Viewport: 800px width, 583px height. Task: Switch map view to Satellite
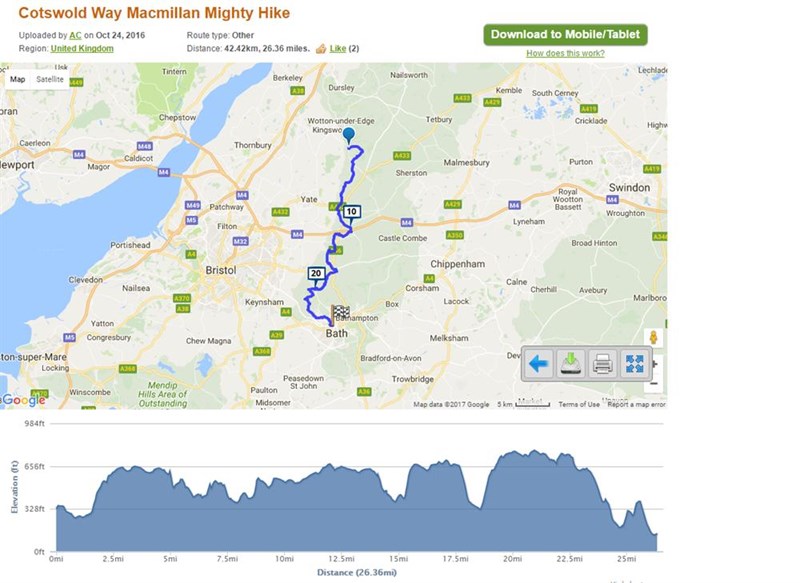click(50, 79)
